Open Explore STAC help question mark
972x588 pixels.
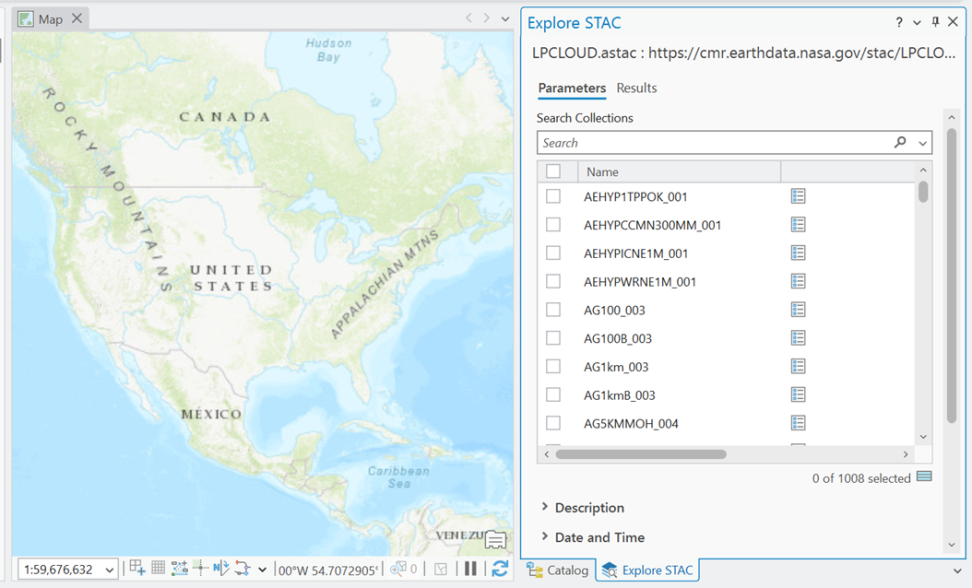pos(899,23)
